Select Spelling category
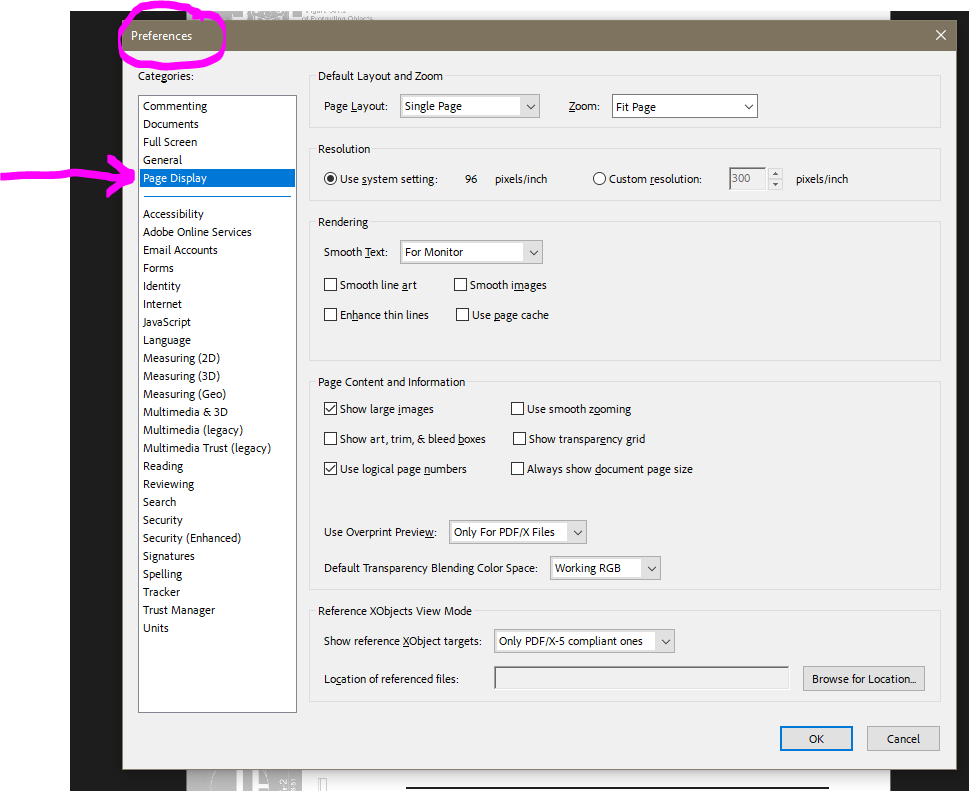This screenshot has height=791, width=969. pyautogui.click(x=163, y=574)
